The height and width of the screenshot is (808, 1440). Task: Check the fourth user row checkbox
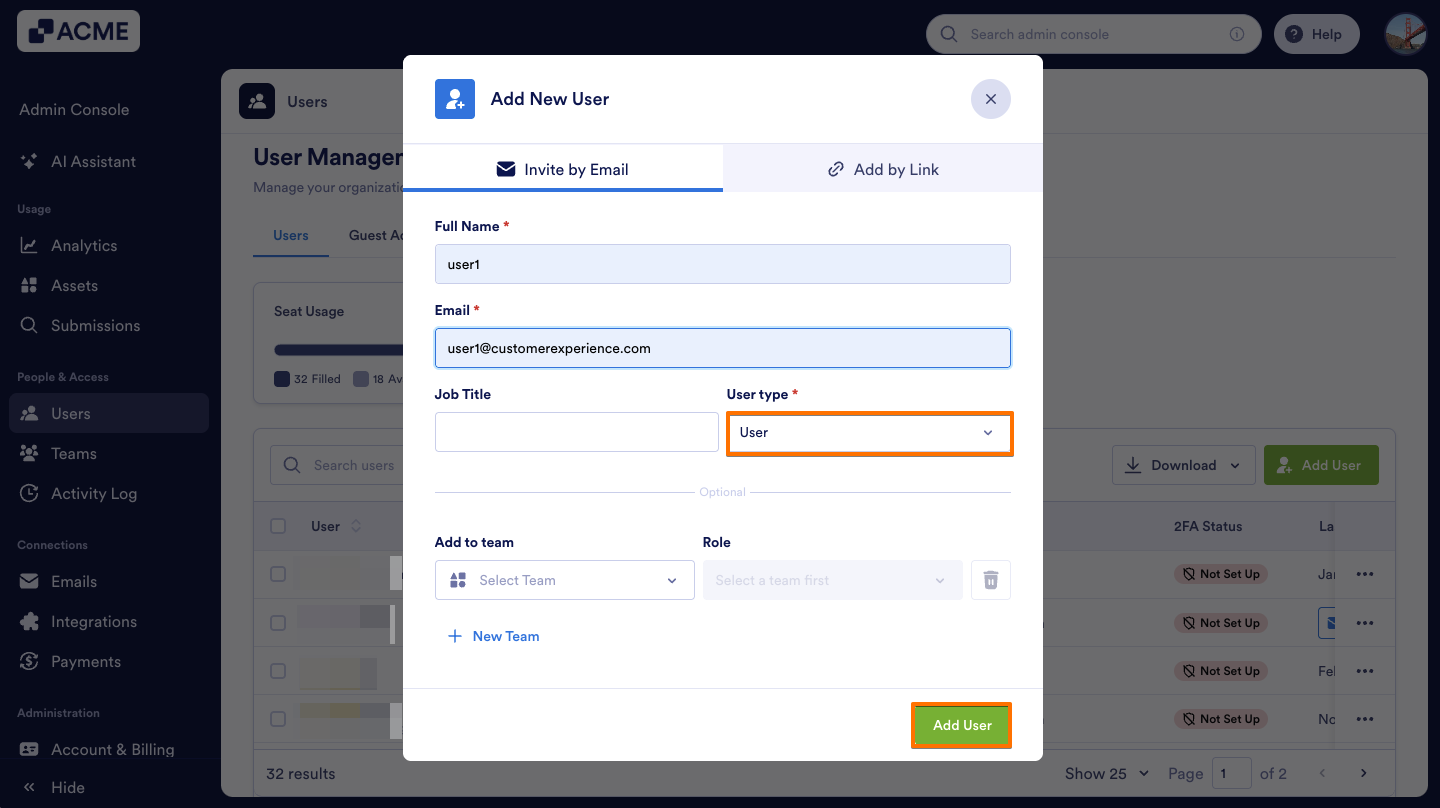[278, 718]
